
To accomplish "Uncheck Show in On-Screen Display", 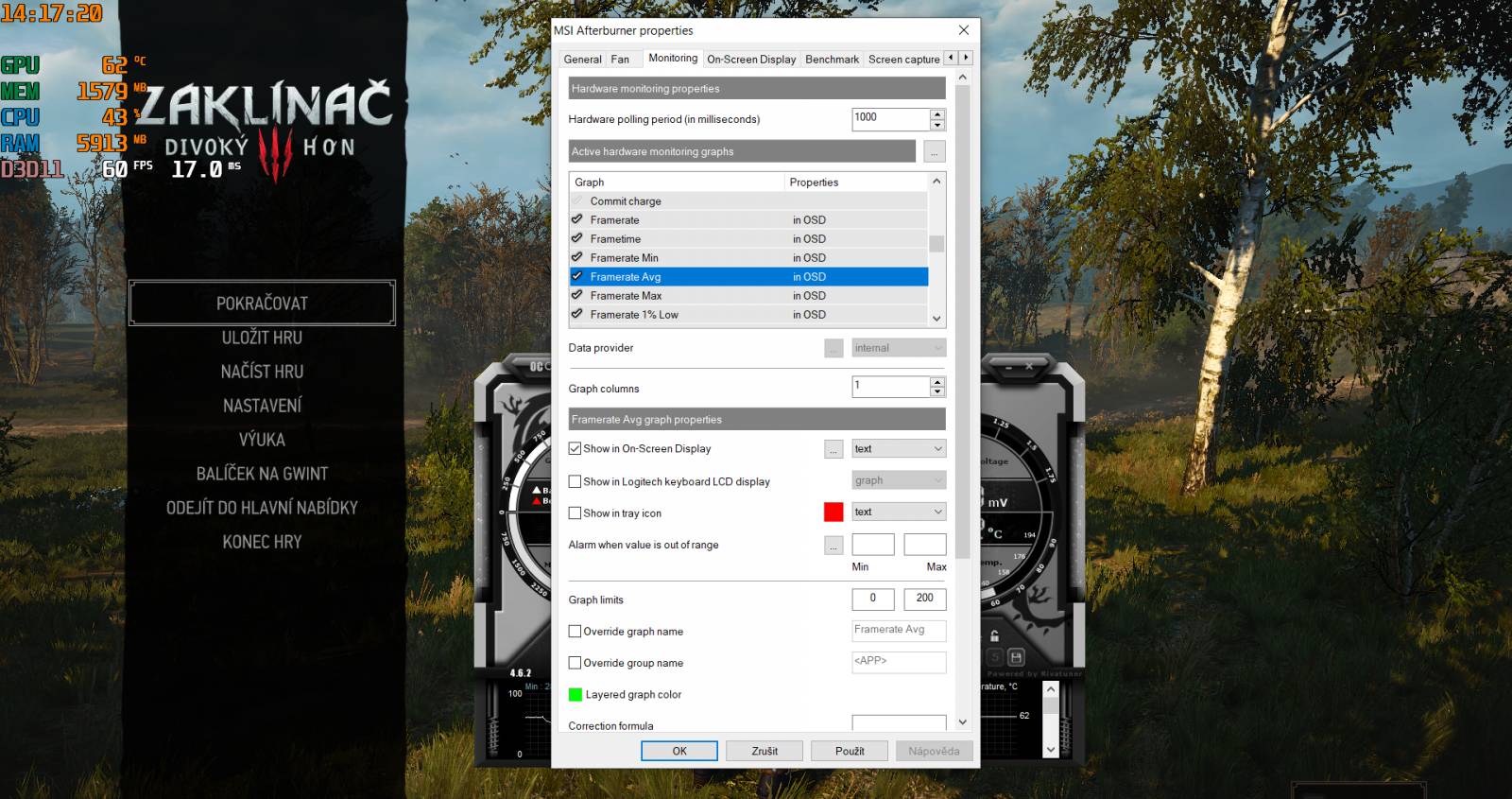I will click(x=575, y=449).
